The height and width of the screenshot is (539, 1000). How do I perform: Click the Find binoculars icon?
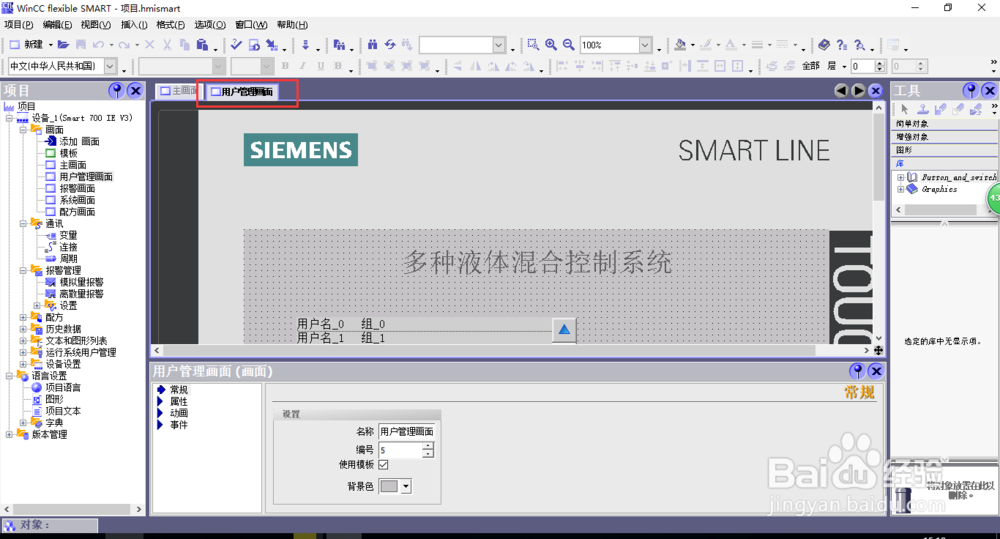[372, 45]
